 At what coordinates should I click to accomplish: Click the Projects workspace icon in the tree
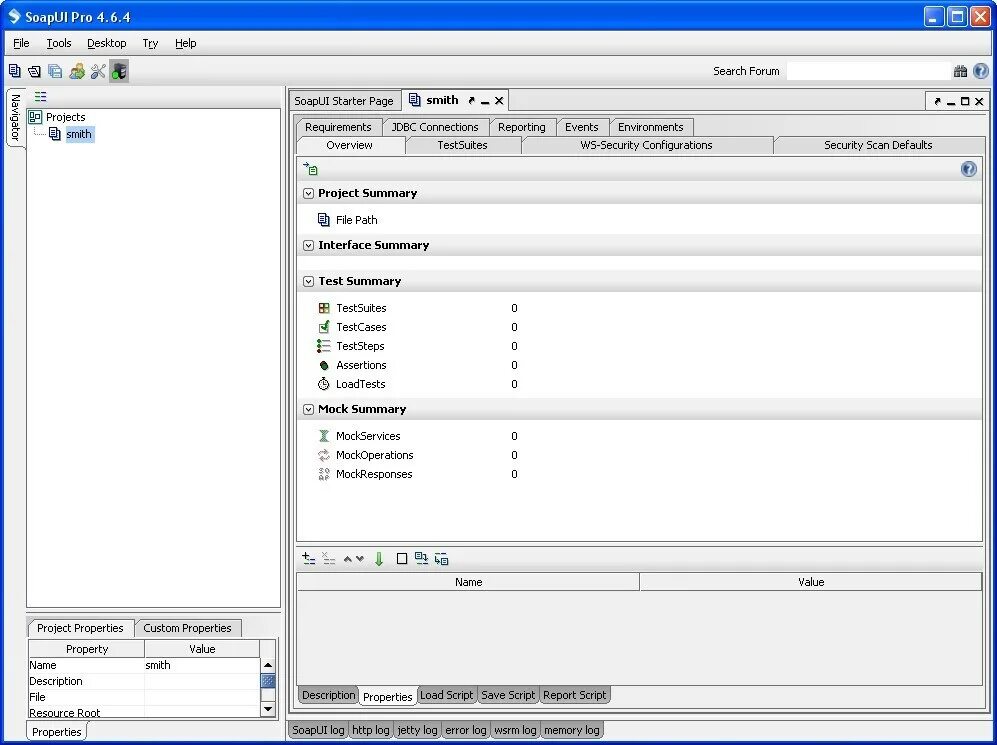pyautogui.click(x=35, y=117)
